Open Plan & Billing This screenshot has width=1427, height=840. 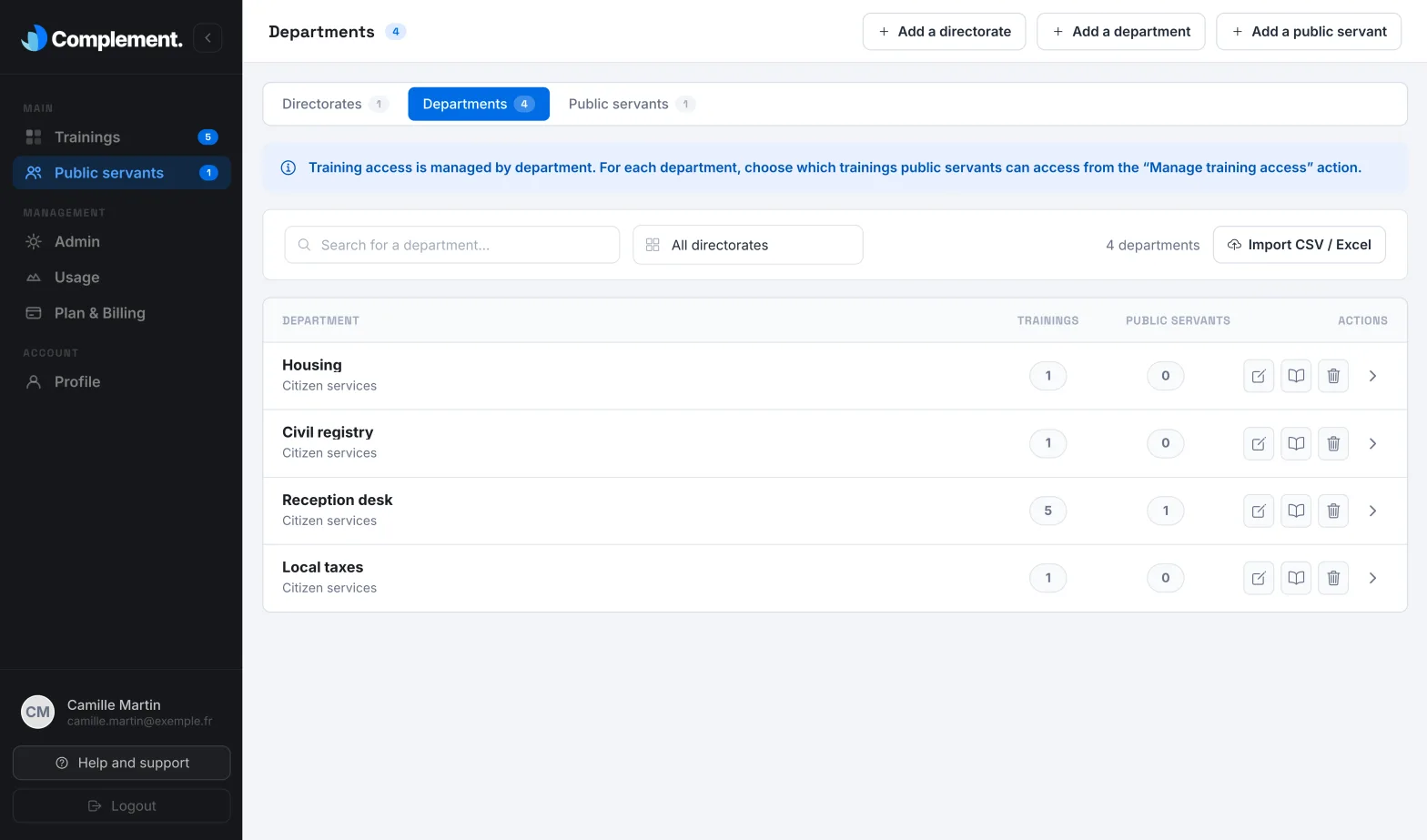122,313
